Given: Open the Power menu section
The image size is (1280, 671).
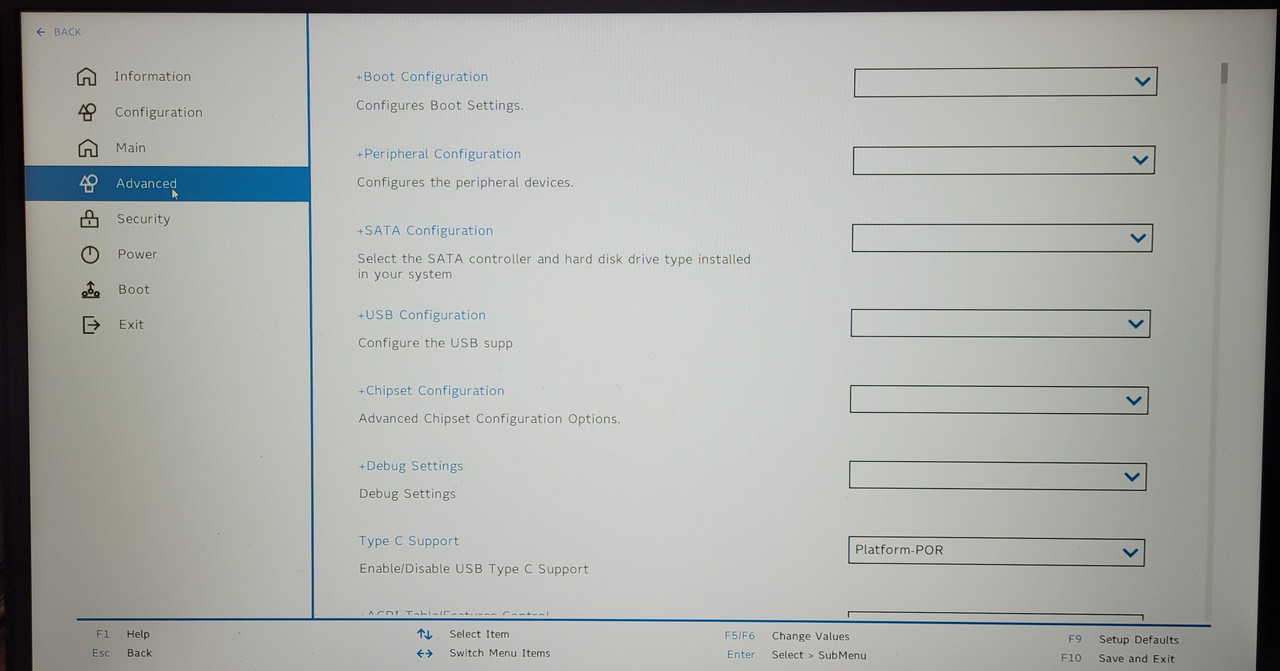Looking at the screenshot, I should coord(137,254).
